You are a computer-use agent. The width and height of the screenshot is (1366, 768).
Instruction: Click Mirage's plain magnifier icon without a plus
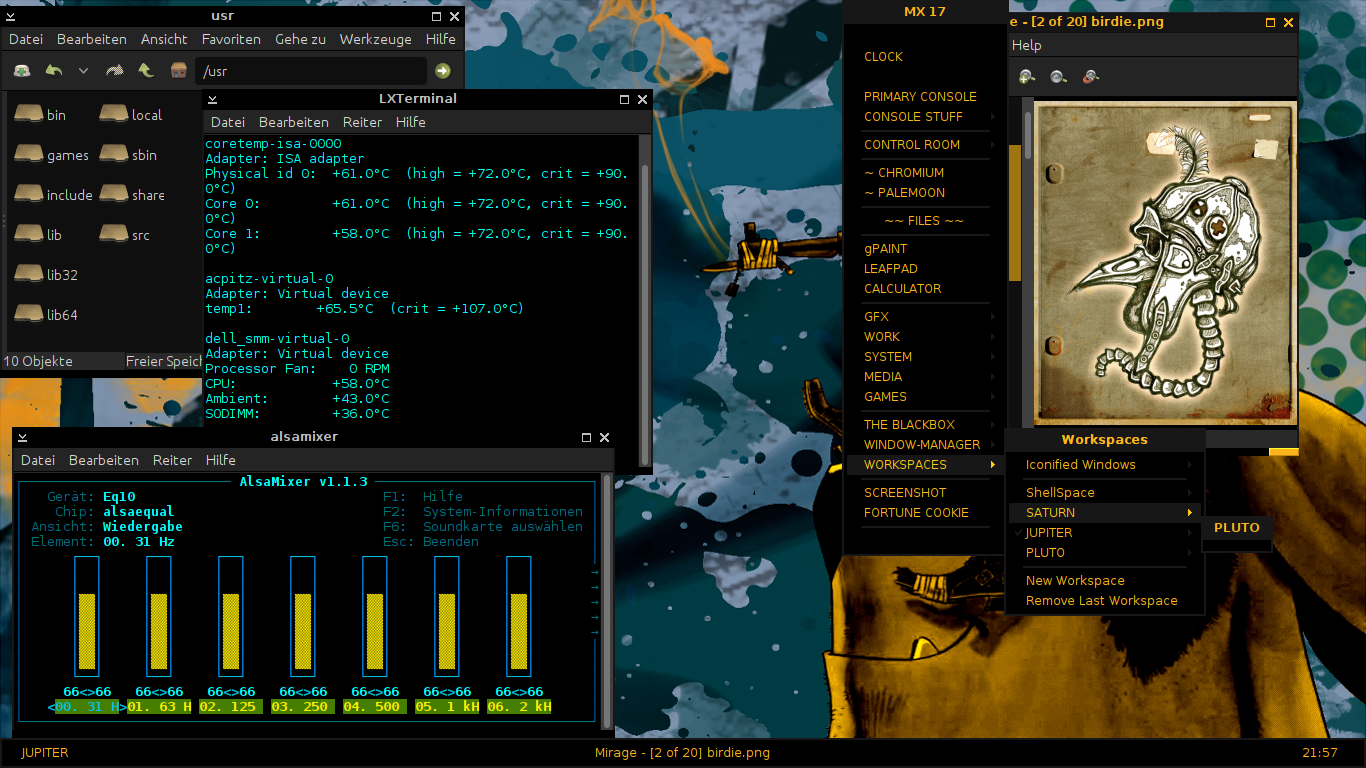(1058, 76)
